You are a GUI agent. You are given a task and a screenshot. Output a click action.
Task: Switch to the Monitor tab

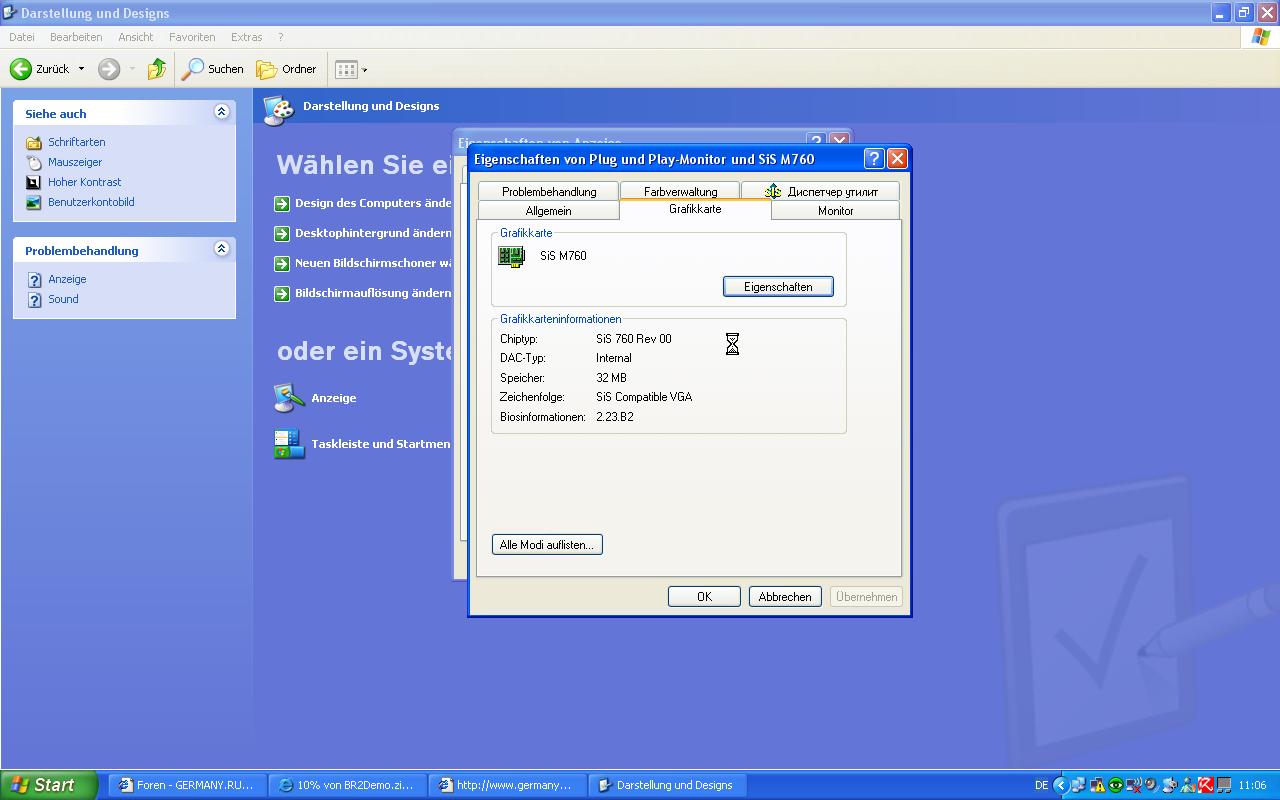click(x=835, y=211)
